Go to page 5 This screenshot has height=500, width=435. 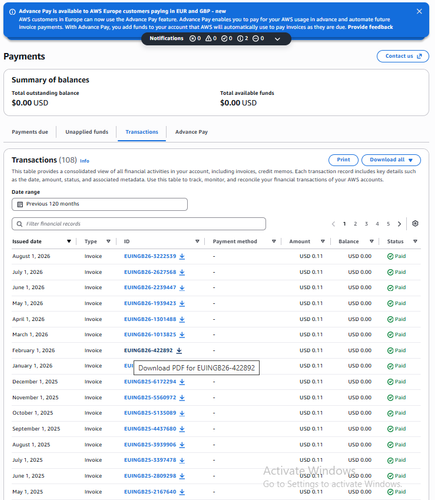pos(388,224)
